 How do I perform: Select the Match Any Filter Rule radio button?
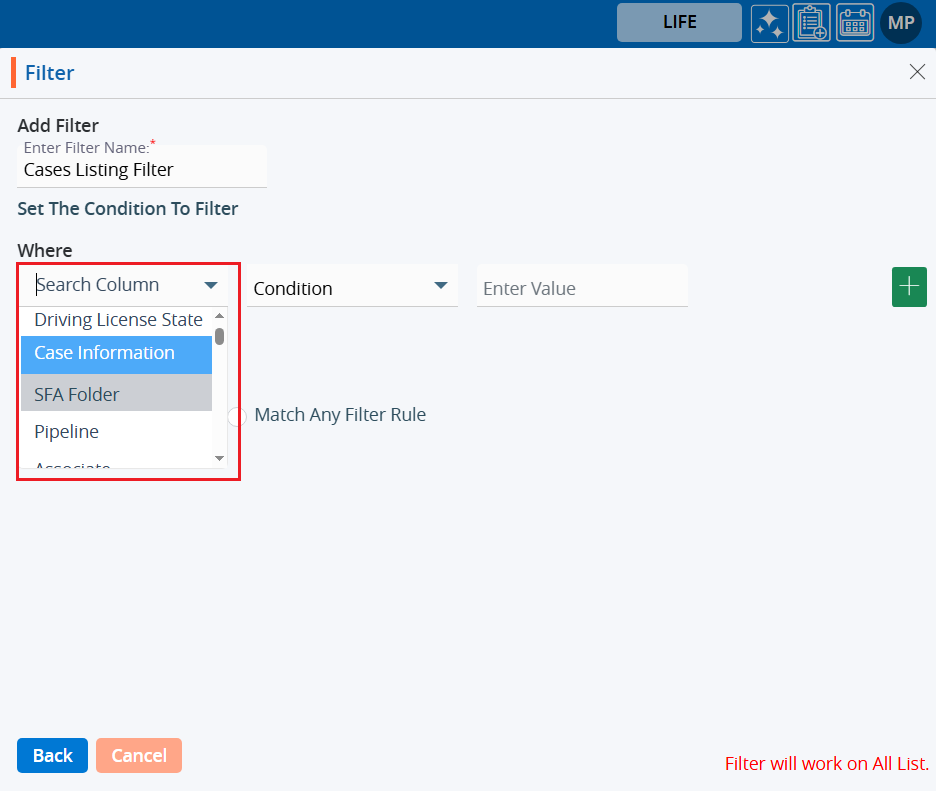pyautogui.click(x=237, y=416)
